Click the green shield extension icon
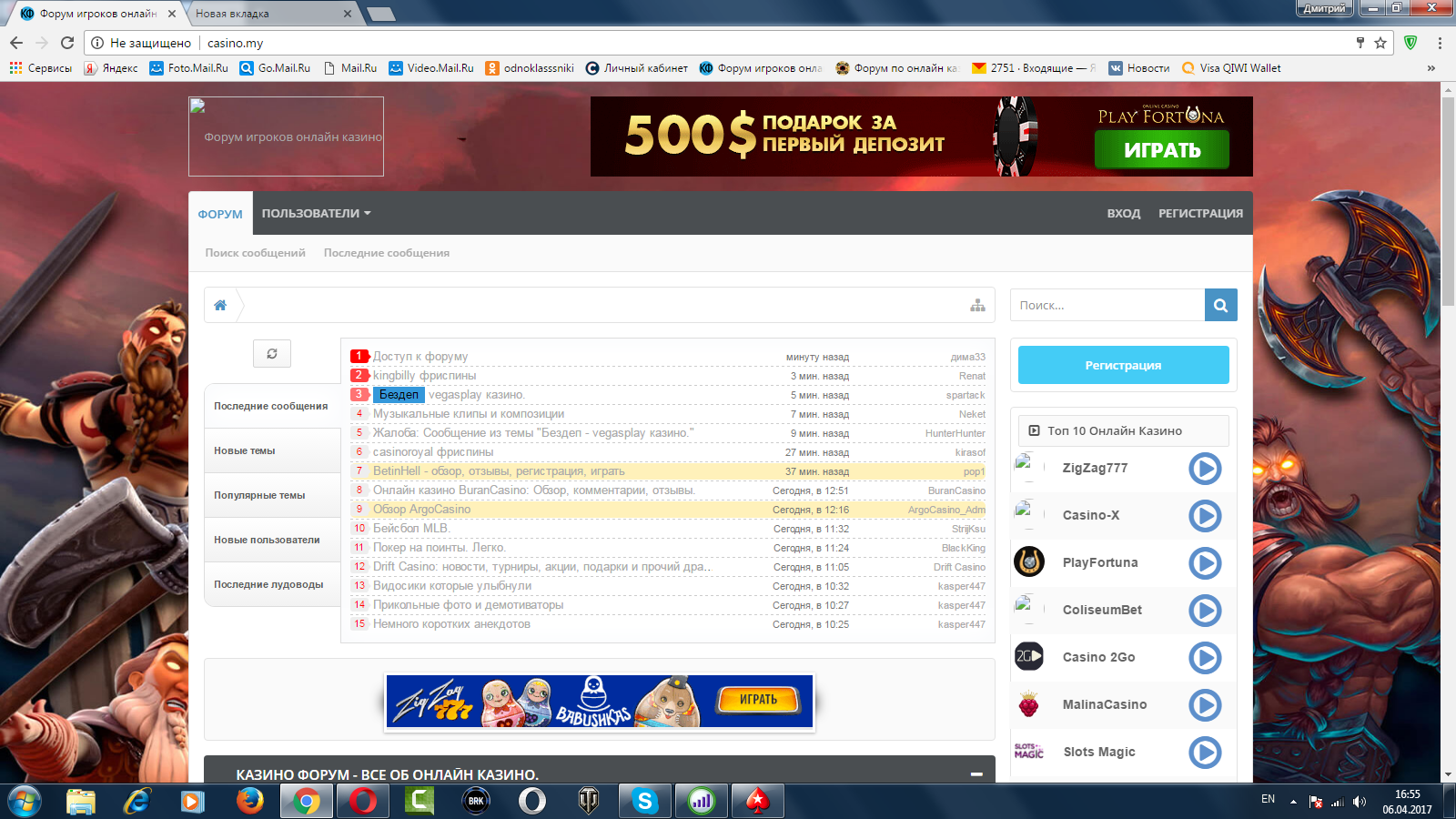 1410,43
